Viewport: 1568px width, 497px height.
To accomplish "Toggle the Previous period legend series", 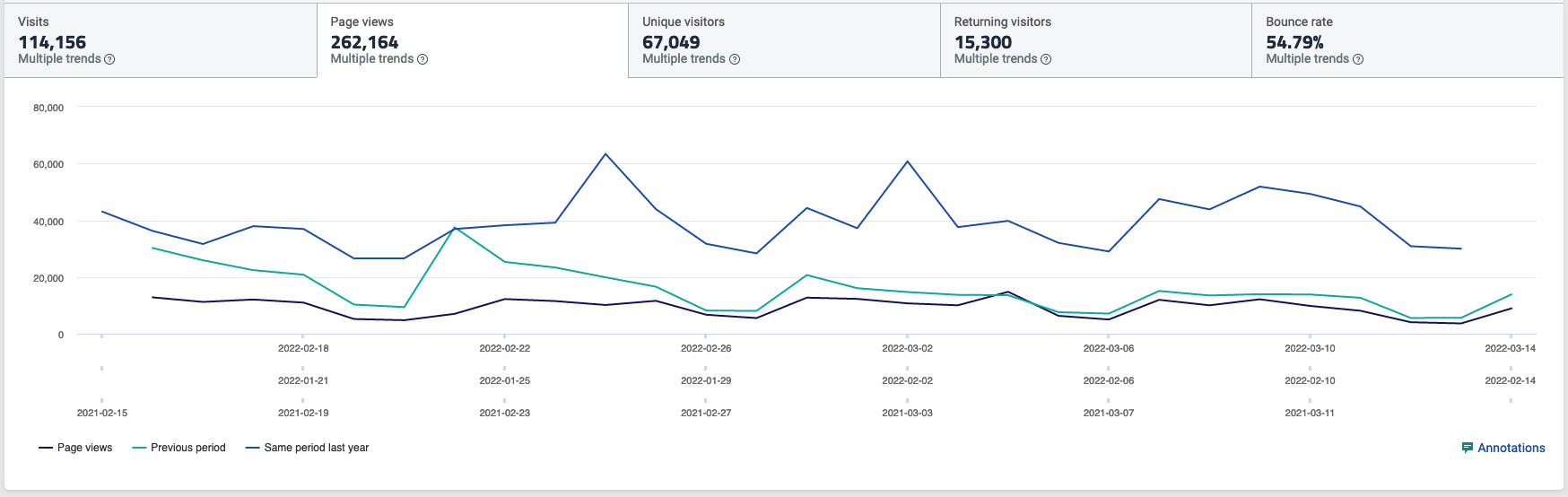I will tap(179, 448).
